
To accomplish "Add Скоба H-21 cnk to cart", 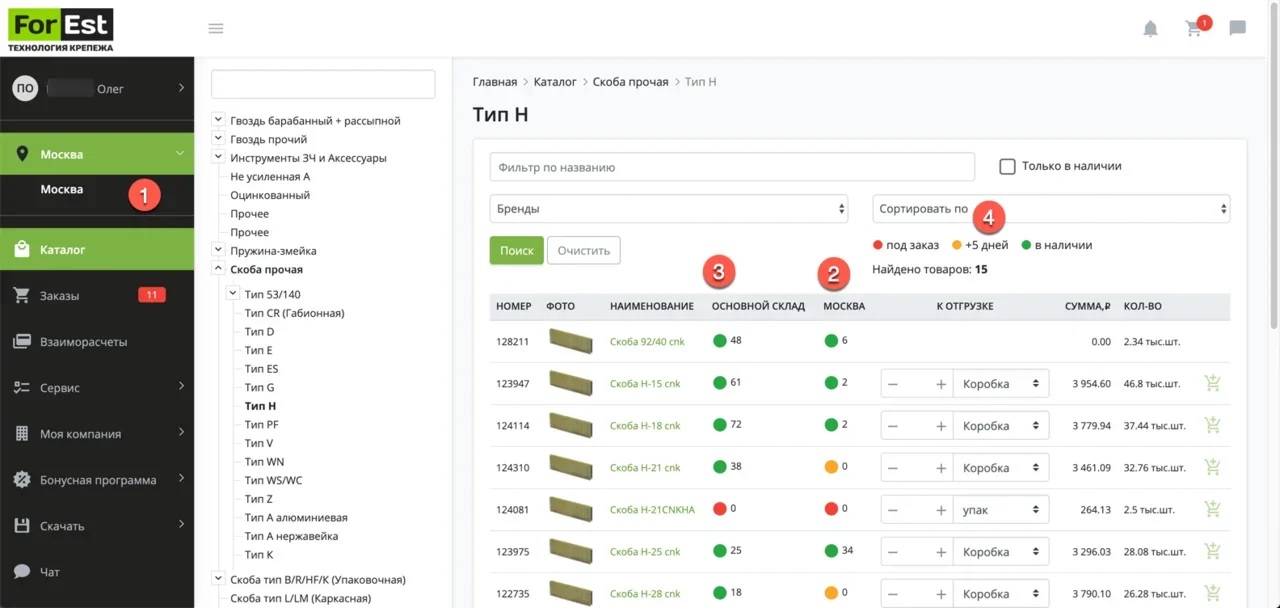I will [x=1212, y=467].
